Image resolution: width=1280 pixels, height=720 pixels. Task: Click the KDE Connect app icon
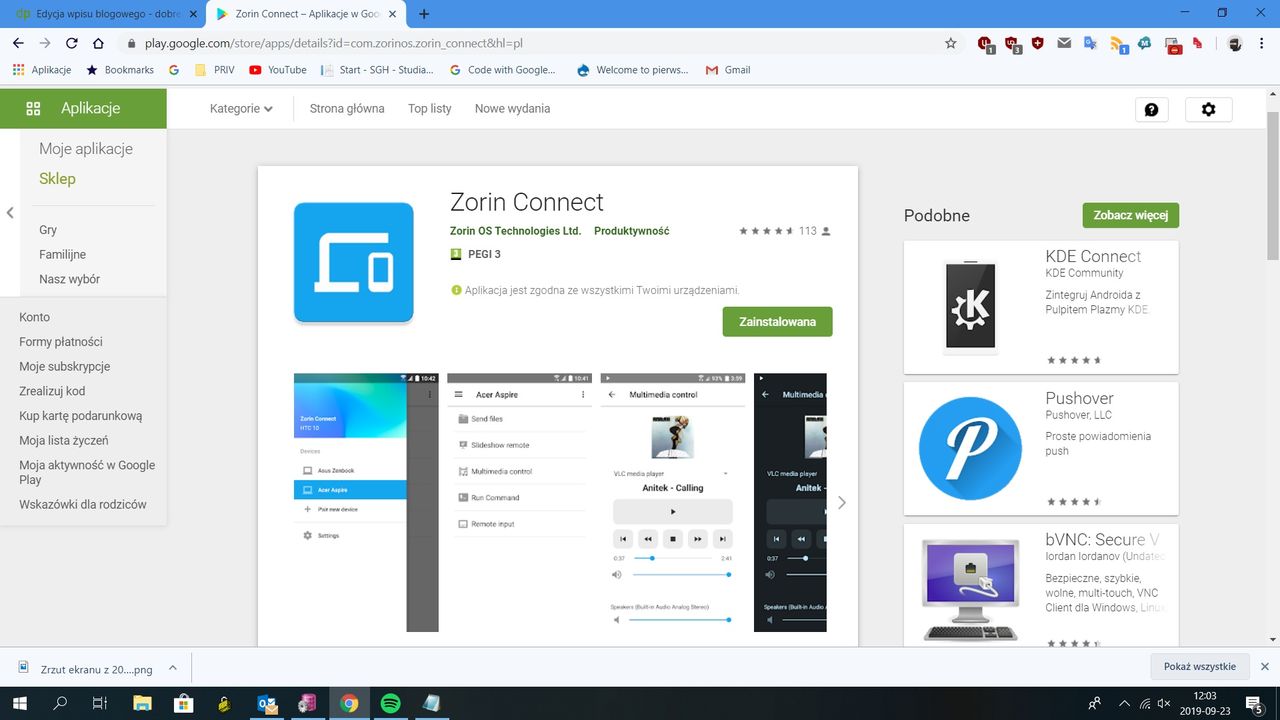pyautogui.click(x=969, y=307)
